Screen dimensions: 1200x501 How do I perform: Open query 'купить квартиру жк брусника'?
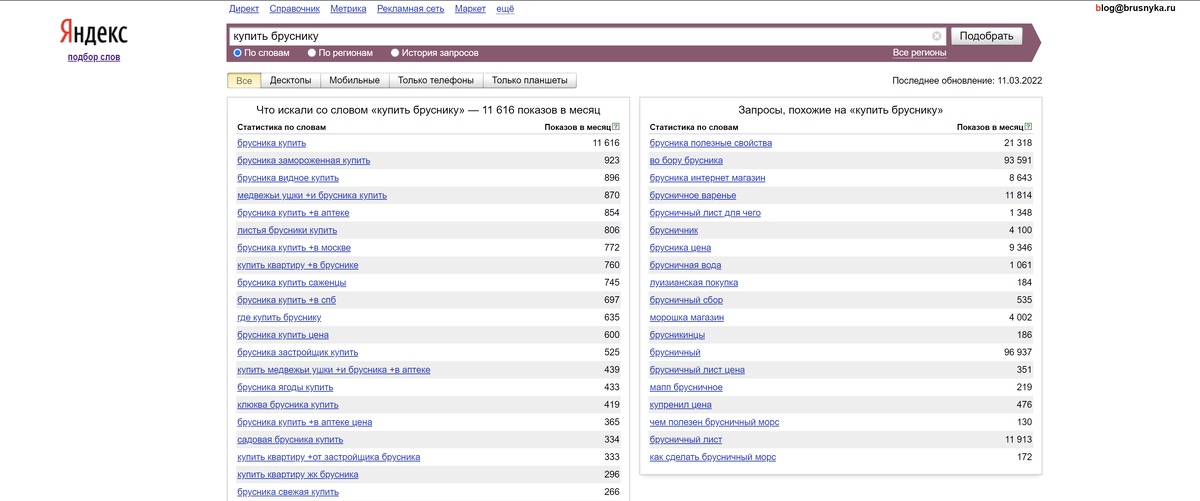tap(298, 475)
